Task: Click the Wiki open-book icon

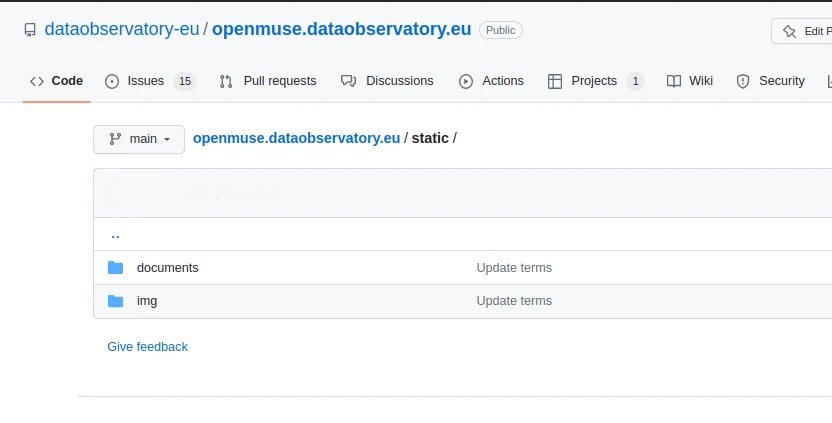Action: point(674,81)
